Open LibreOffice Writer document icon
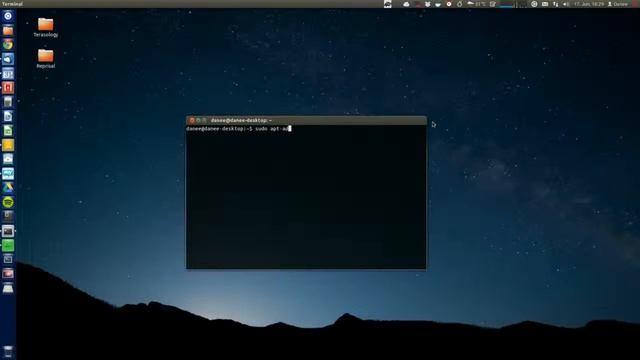This screenshot has height=360, width=640. click(x=8, y=116)
